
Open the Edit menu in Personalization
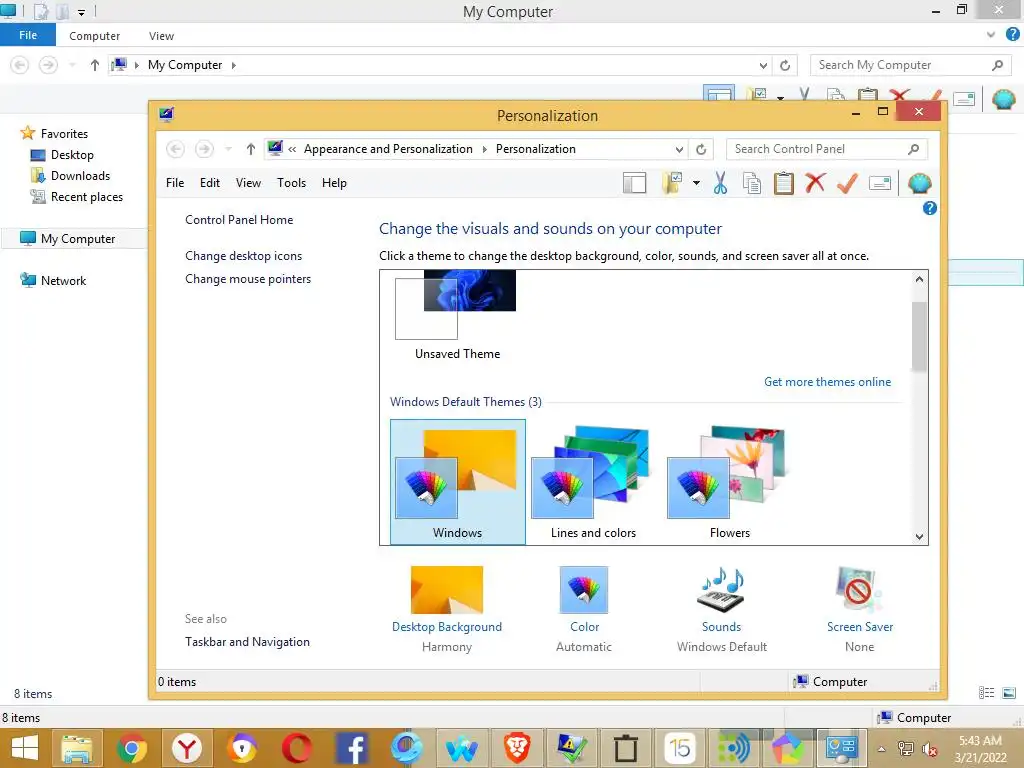tap(210, 183)
